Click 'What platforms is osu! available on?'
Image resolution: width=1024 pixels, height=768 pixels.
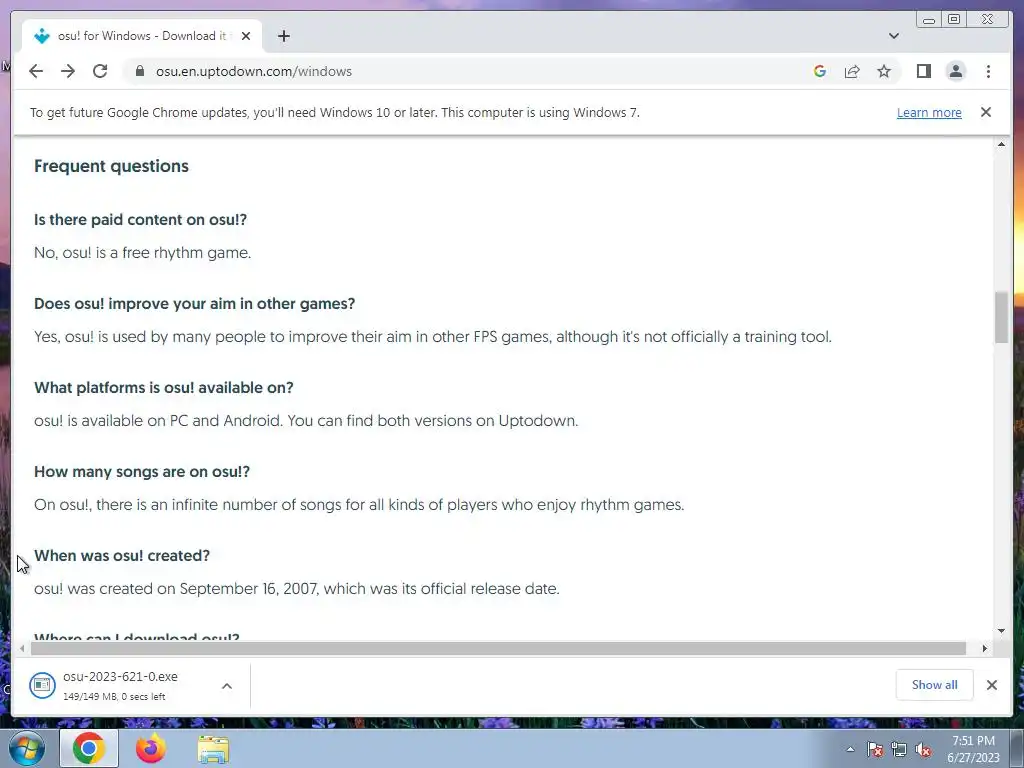[164, 387]
